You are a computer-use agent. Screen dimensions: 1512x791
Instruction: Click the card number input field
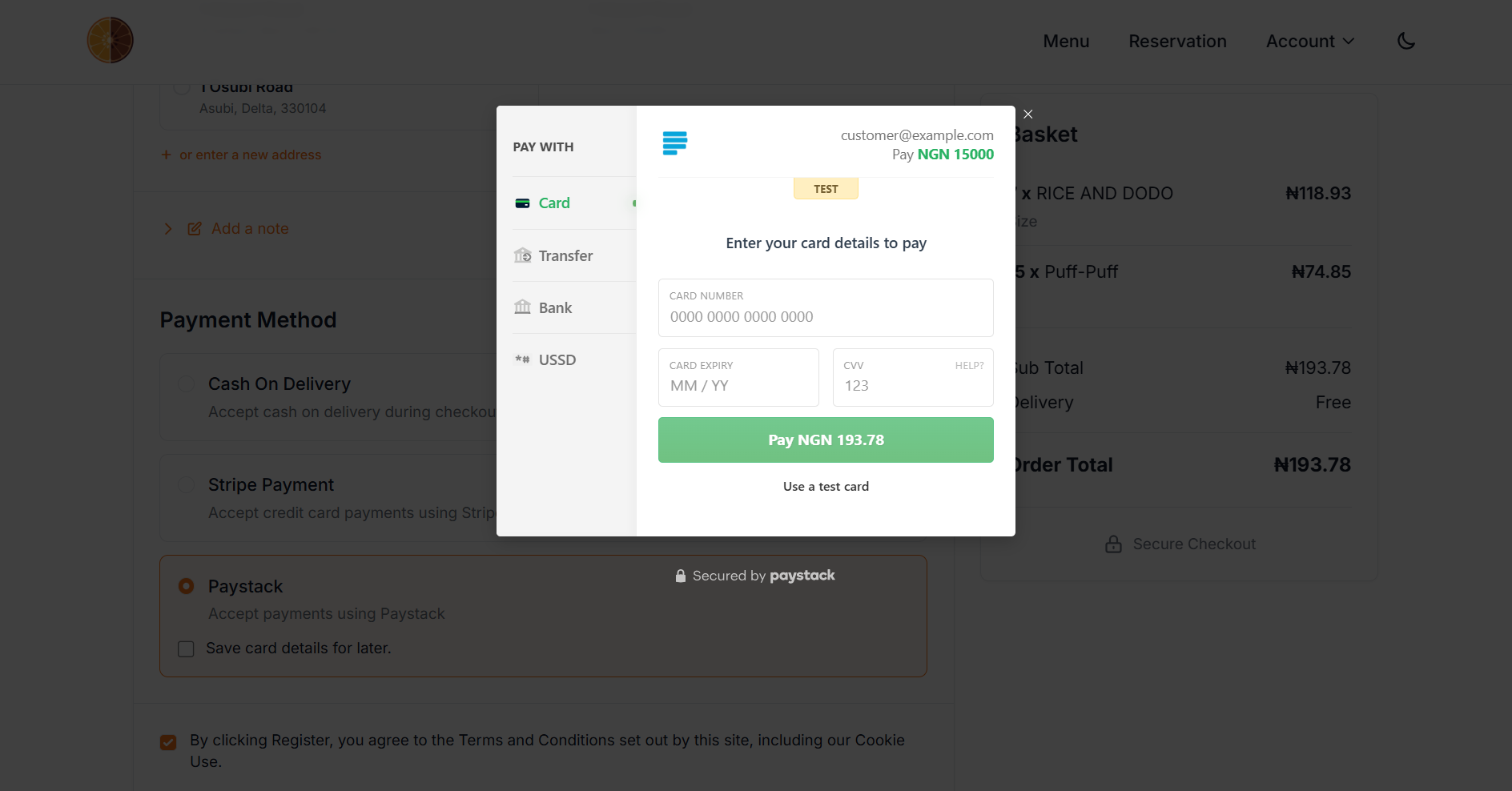pyautogui.click(x=826, y=316)
